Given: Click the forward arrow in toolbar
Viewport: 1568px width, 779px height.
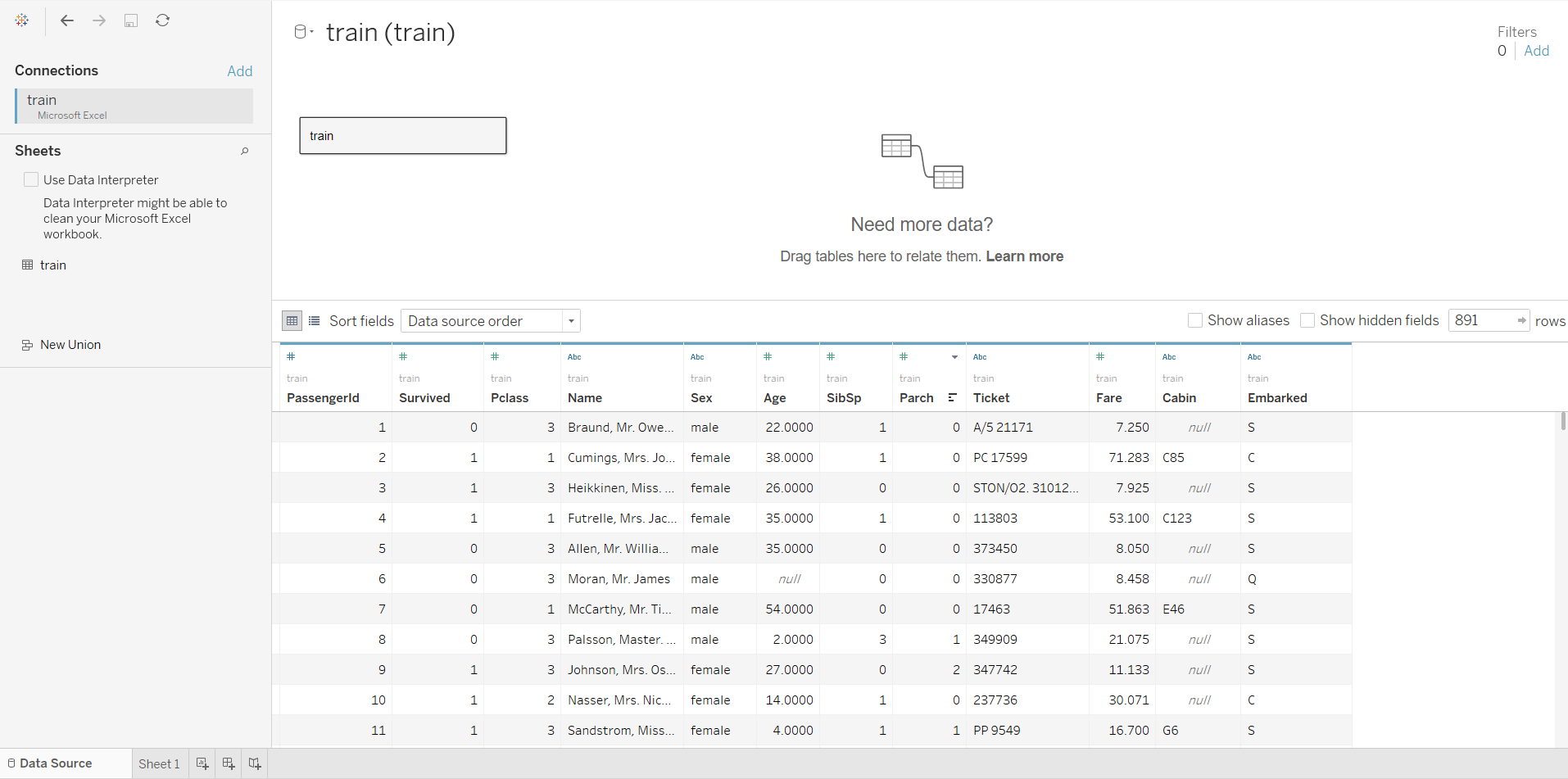Looking at the screenshot, I should point(99,20).
